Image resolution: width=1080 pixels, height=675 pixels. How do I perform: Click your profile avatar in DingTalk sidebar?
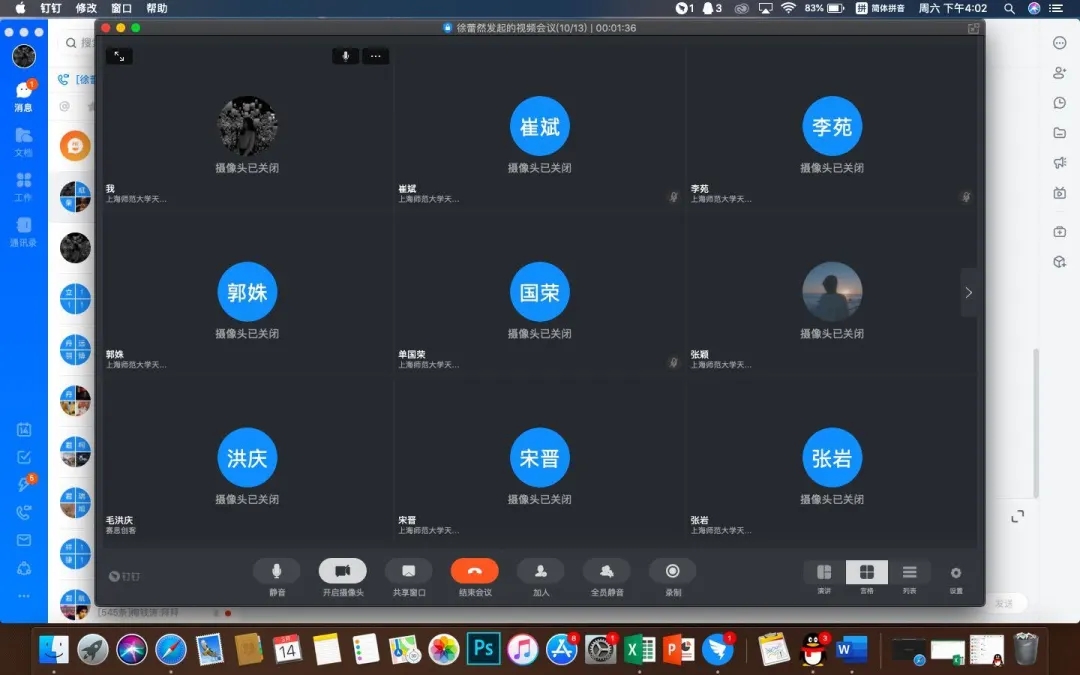click(24, 56)
